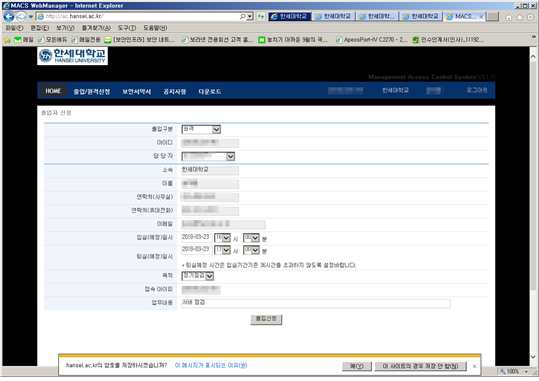Open favorites star icon at top right
The image size is (539, 381).
pyautogui.click(x=519, y=17)
